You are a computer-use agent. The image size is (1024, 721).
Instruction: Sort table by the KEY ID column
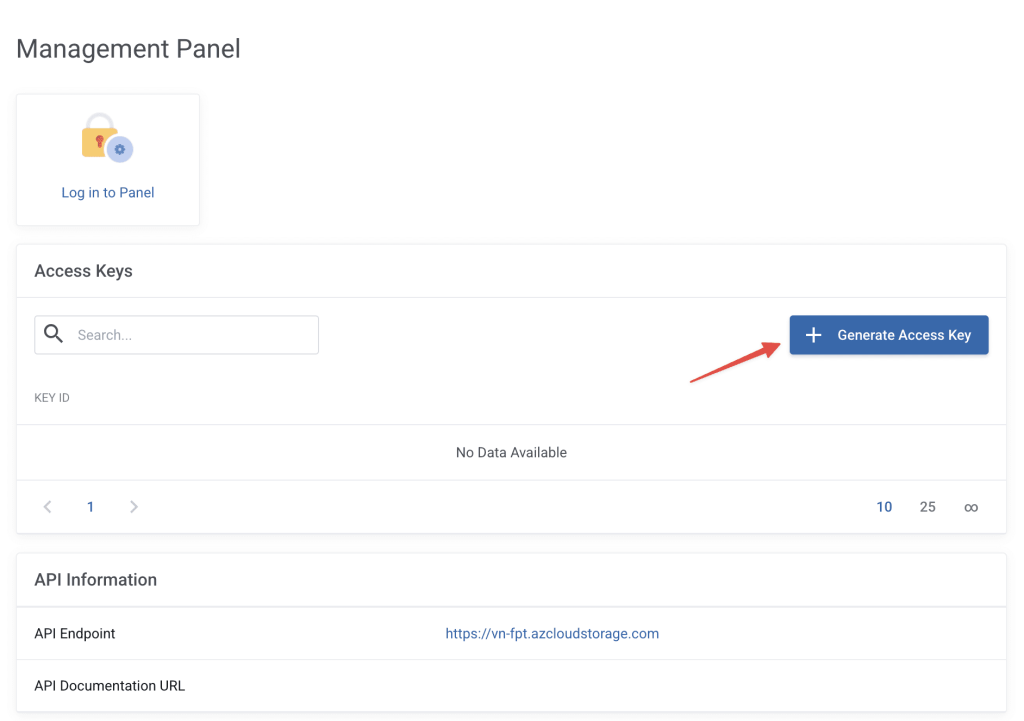click(x=52, y=397)
